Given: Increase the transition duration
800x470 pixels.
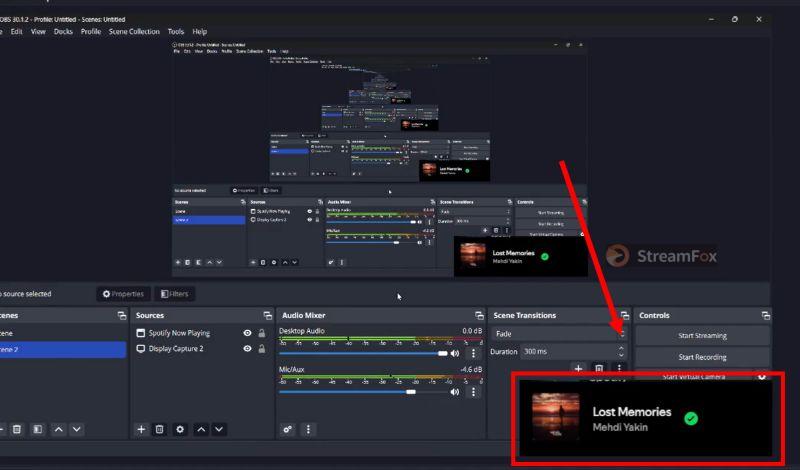Looking at the screenshot, I should (x=621, y=348).
